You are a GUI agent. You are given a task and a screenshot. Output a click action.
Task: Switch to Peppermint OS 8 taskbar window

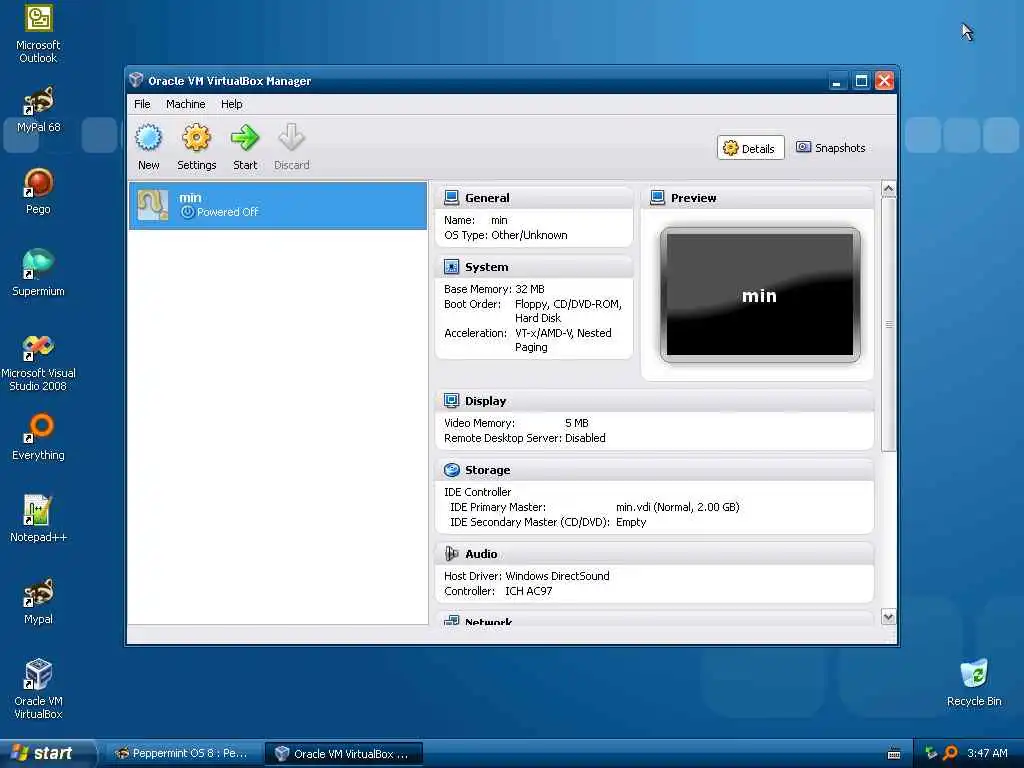click(183, 754)
